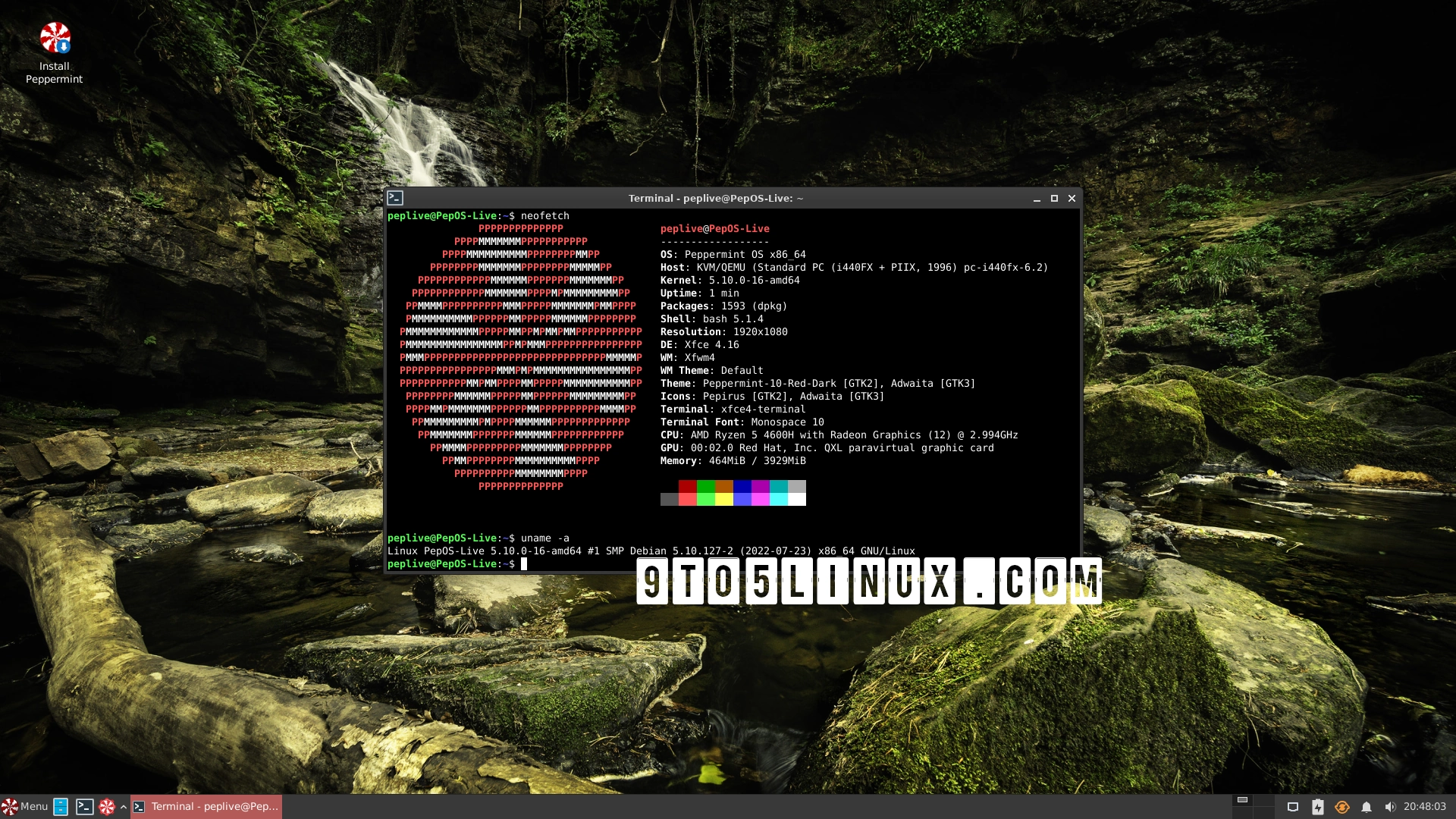Viewport: 1456px width, 819px height.
Task: Open the battery power manager tray icon
Action: [1318, 806]
